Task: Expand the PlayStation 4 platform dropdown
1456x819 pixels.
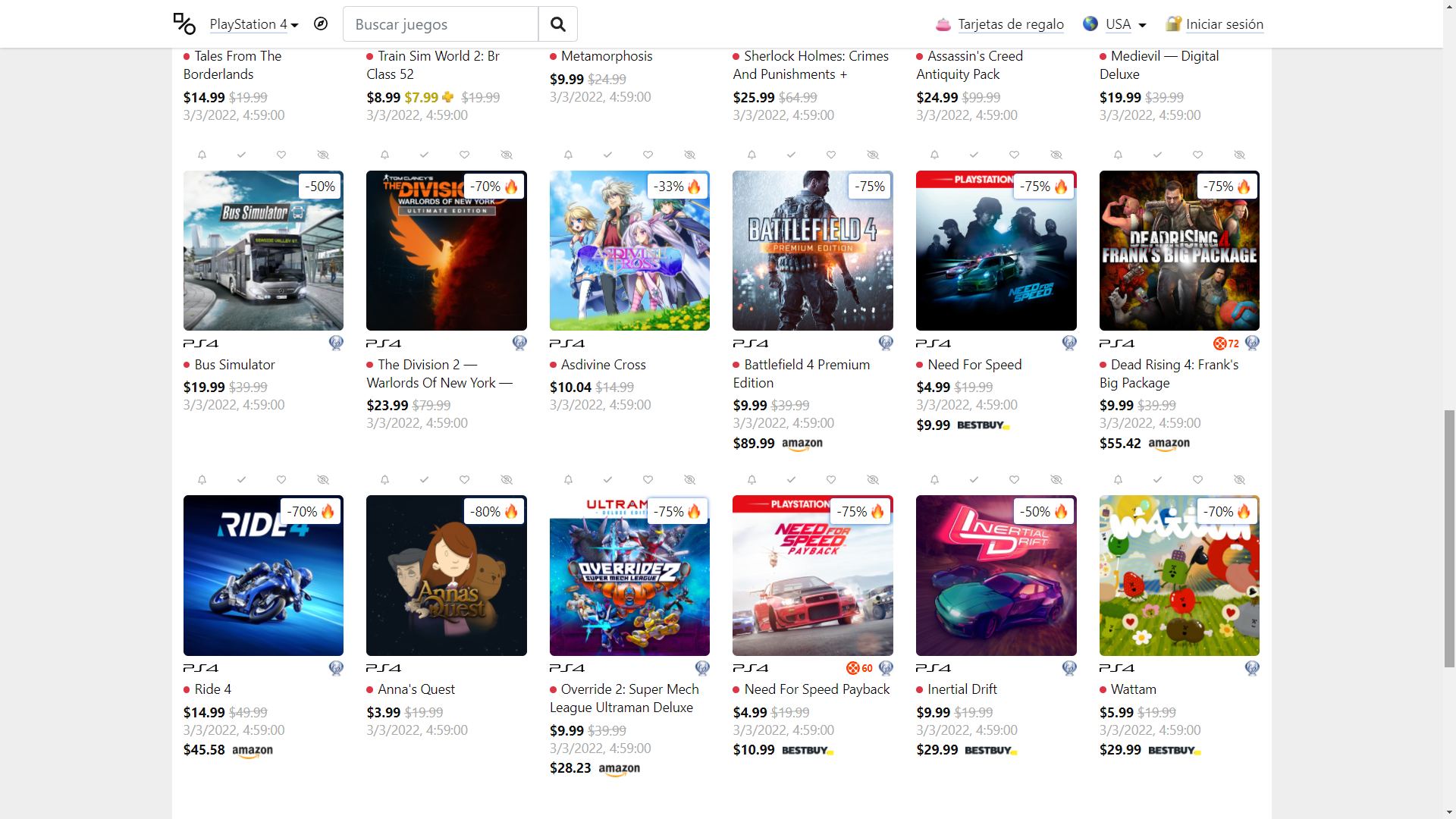Action: tap(254, 24)
